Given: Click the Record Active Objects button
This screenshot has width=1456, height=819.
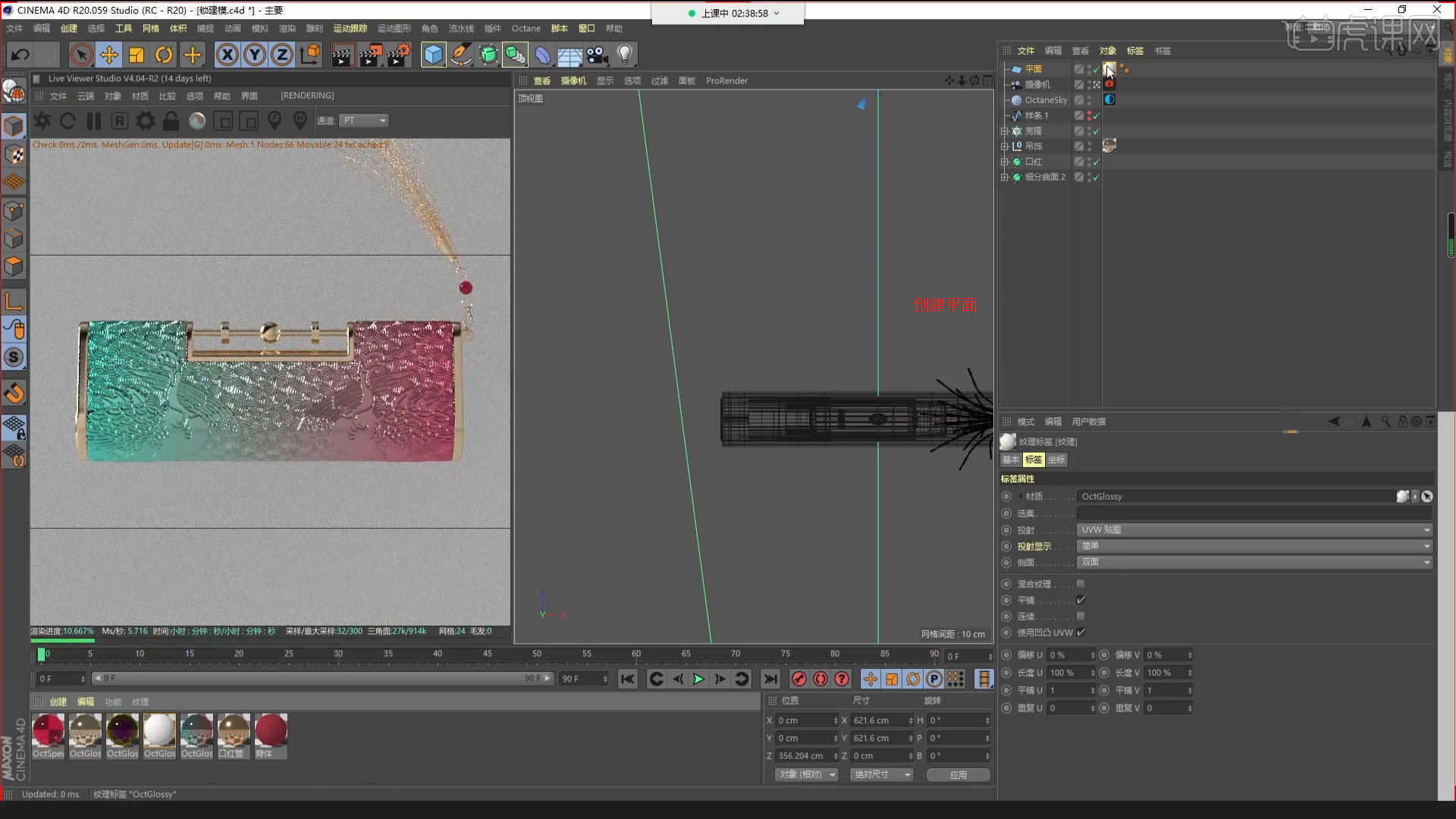Looking at the screenshot, I should (x=799, y=679).
